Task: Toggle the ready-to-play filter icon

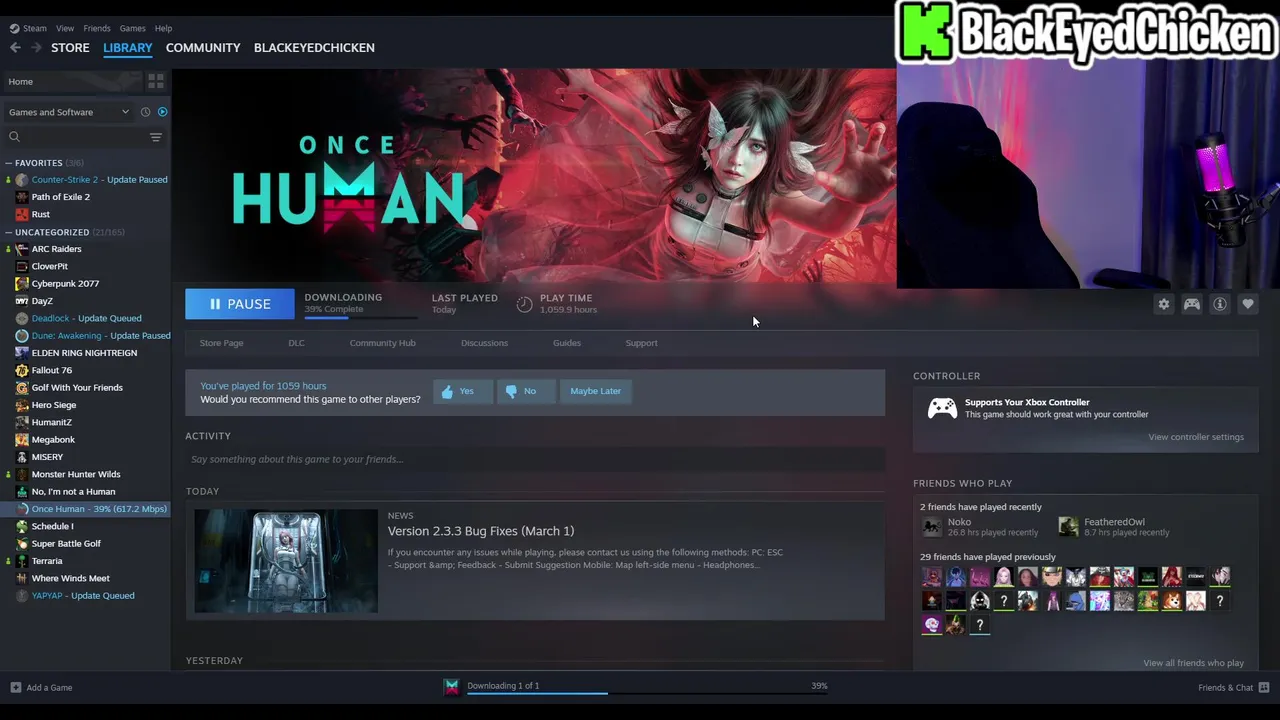Action: click(x=162, y=112)
